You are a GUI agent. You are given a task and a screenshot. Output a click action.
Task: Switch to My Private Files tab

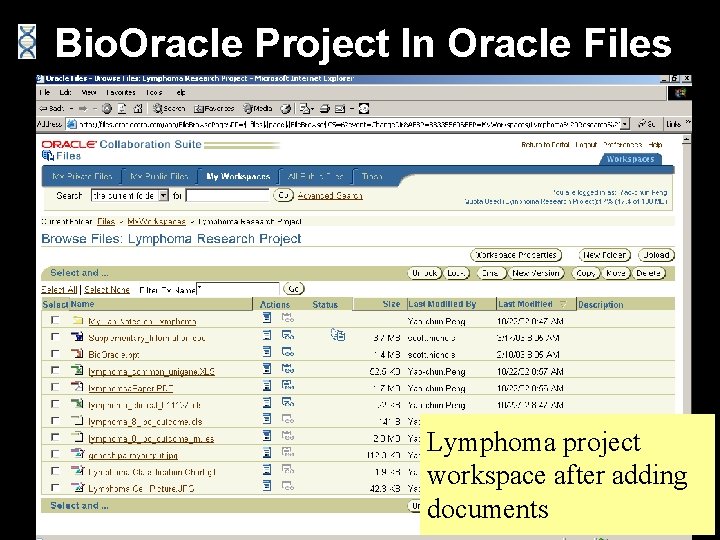[82, 176]
